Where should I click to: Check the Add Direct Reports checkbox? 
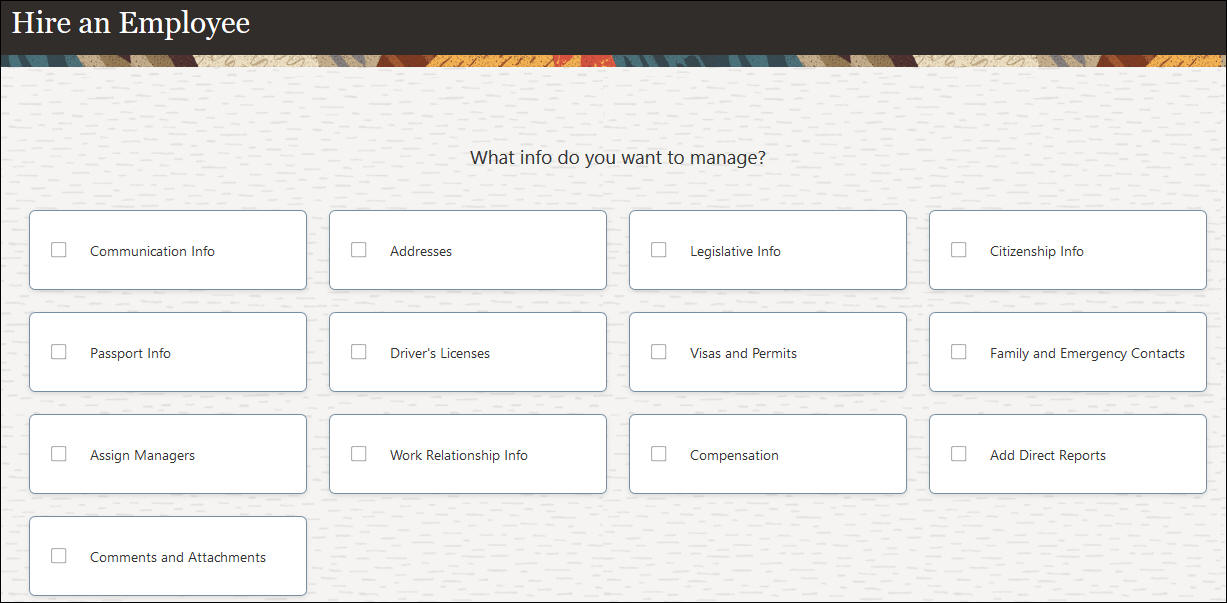tap(959, 454)
